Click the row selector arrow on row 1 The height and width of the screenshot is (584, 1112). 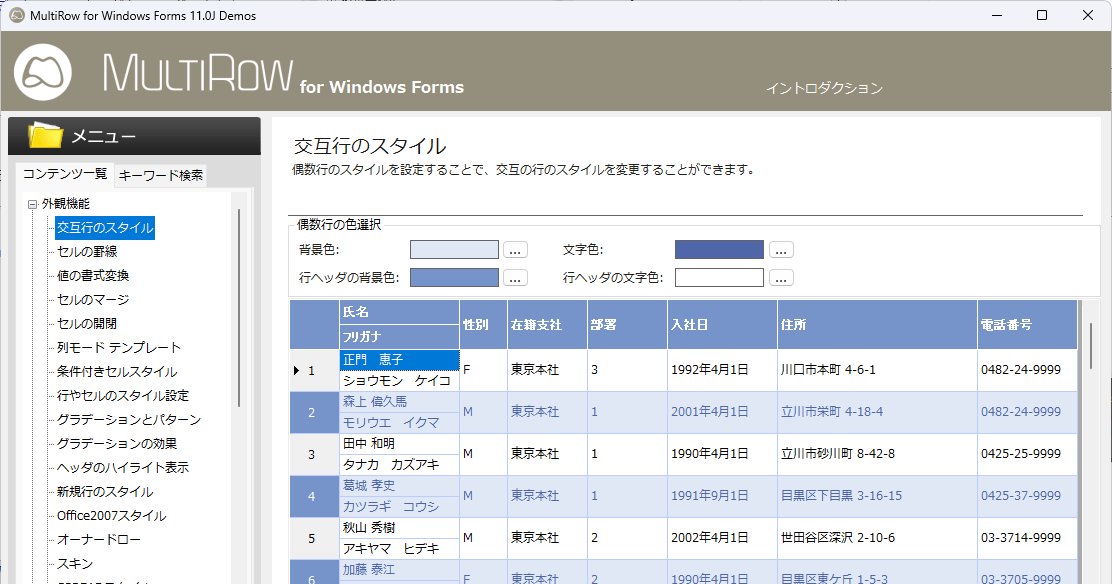(297, 369)
